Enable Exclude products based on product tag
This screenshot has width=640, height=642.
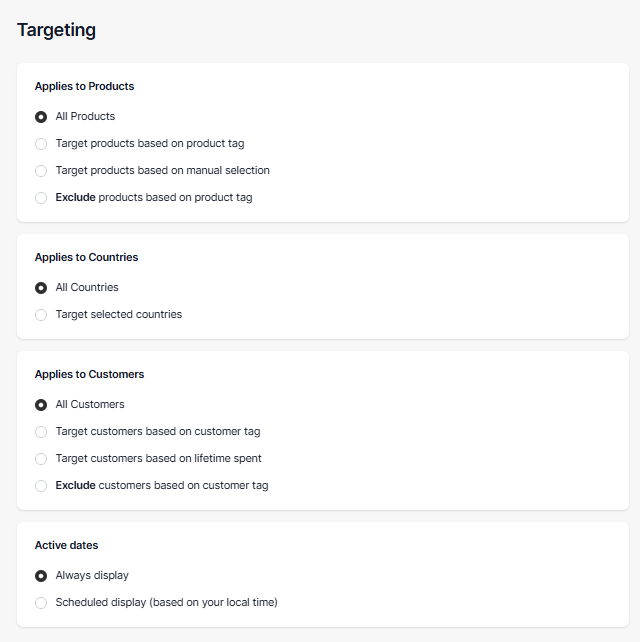pos(41,198)
